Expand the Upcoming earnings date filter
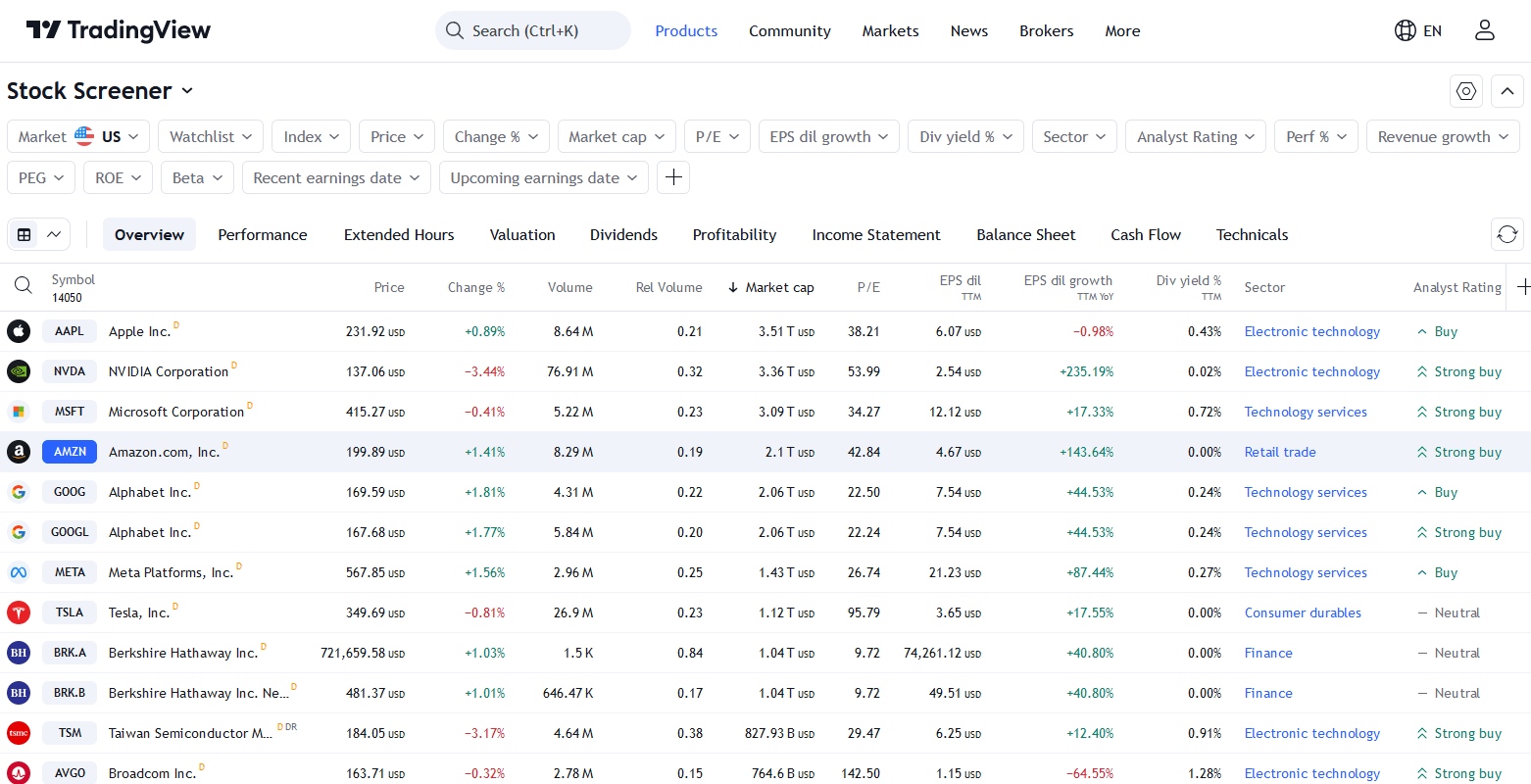1531x784 pixels. pos(543,177)
